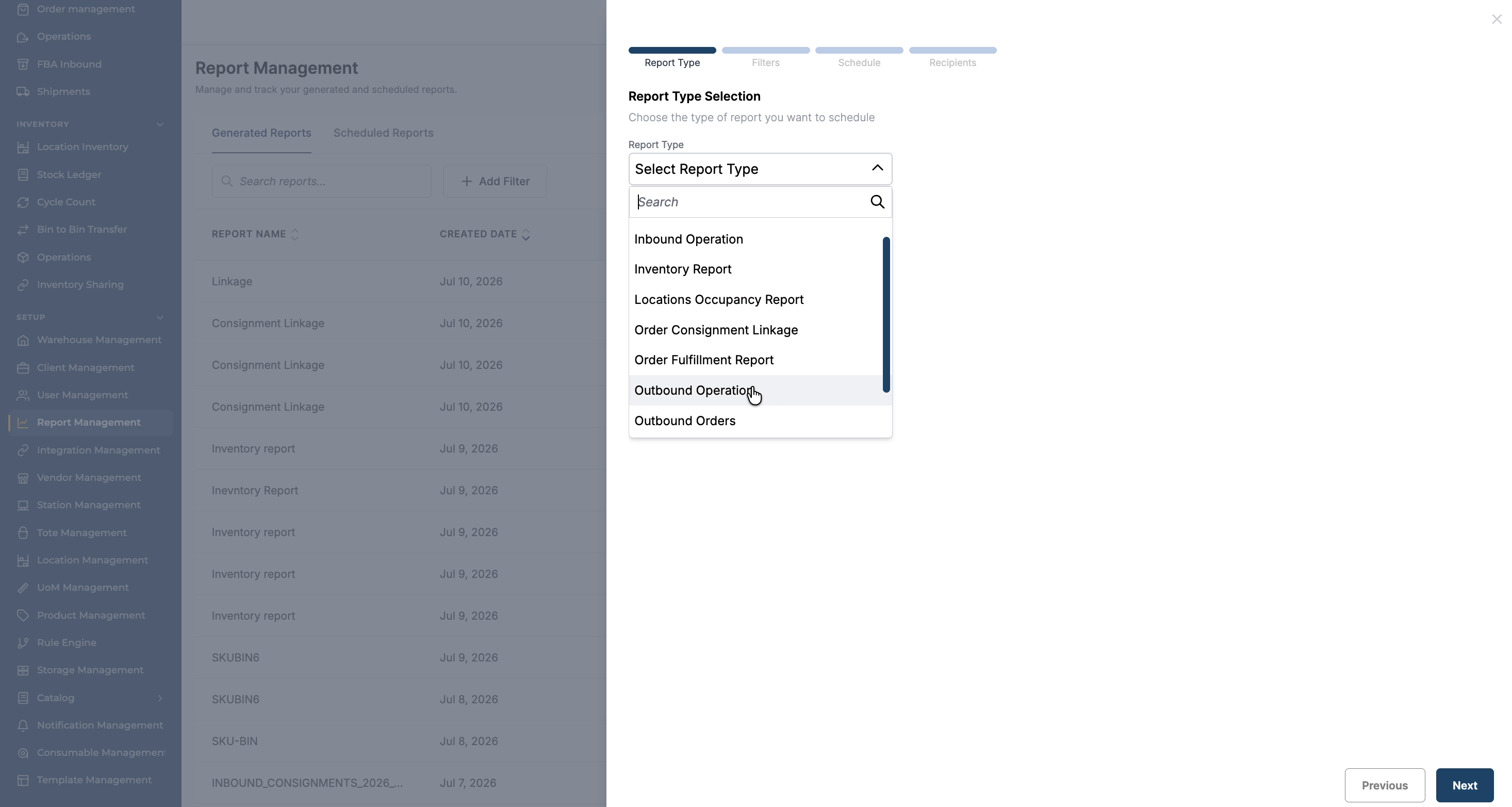The image size is (1512, 807).
Task: Click the Storage Management icon
Action: (23, 670)
